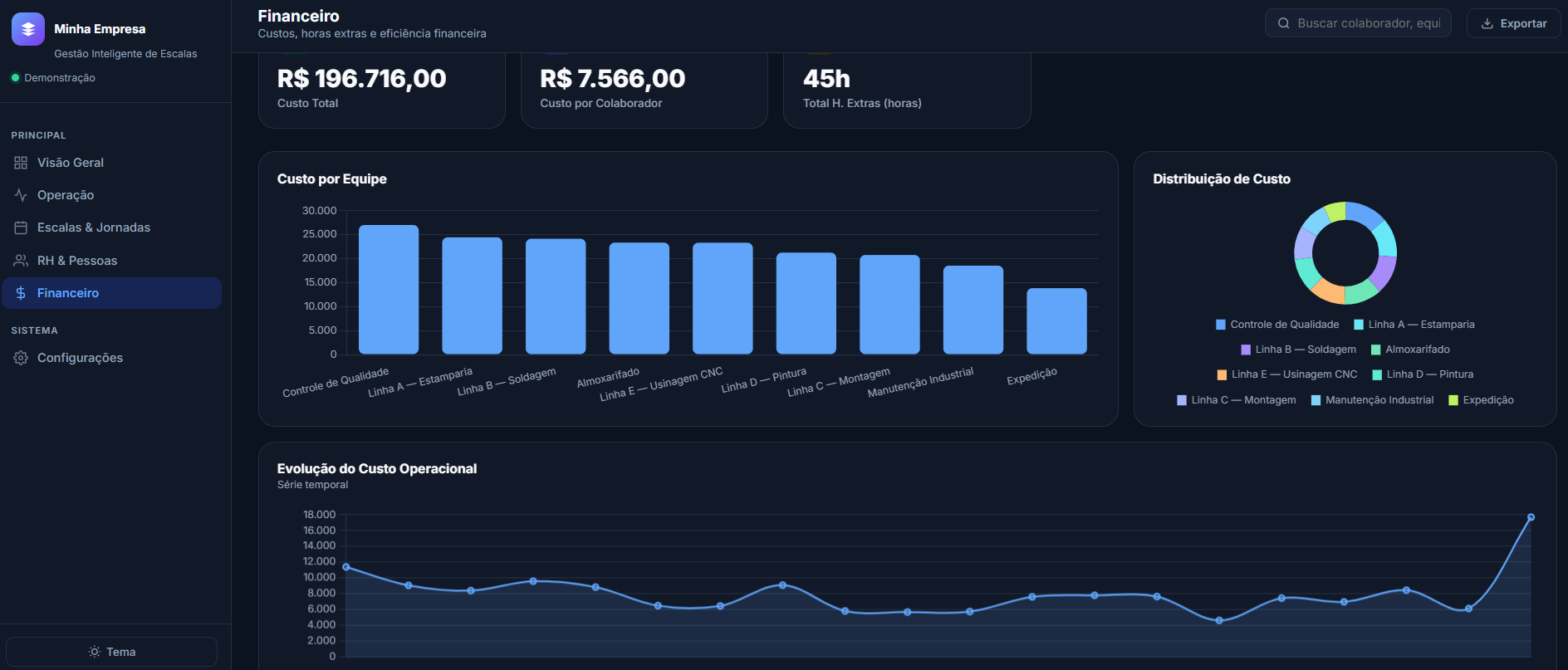Switch theme with the Tema button
1568x670 pixels.
111,652
